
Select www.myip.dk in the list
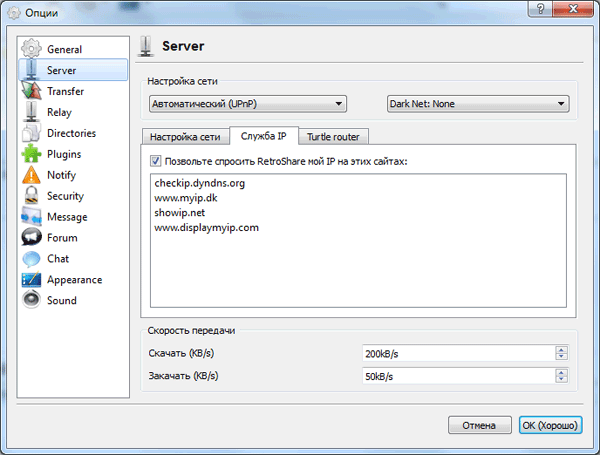(x=186, y=198)
